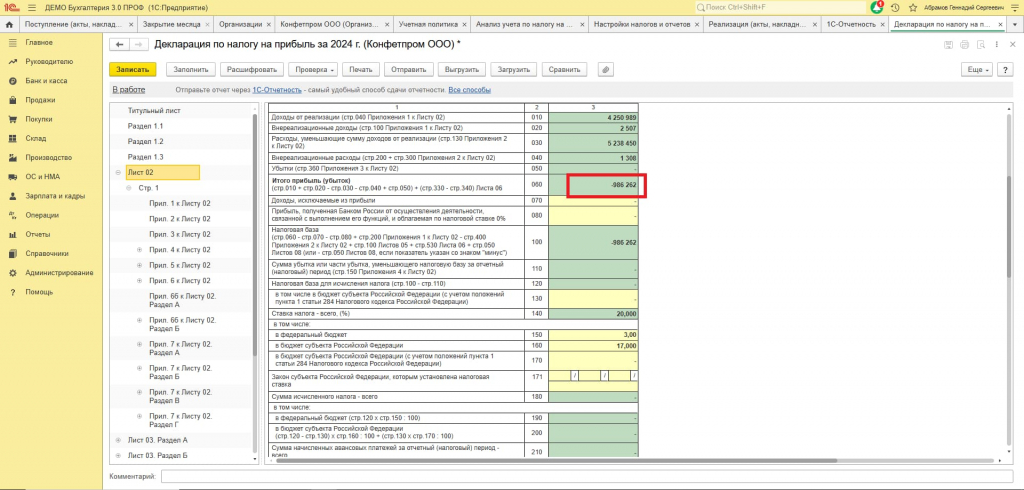Switch to Поступление (акты, наклад... tab
Image resolution: width=1024 pixels, height=490 pixels.
74,24
